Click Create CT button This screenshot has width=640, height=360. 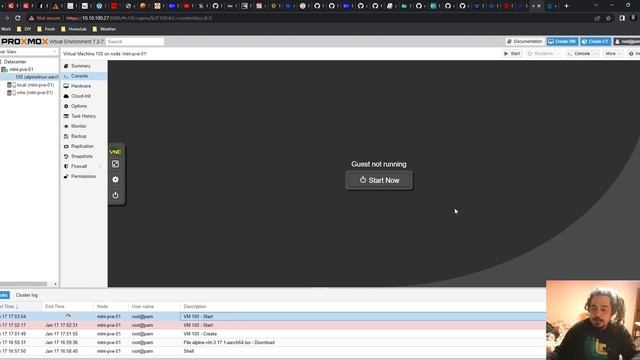[x=596, y=42]
